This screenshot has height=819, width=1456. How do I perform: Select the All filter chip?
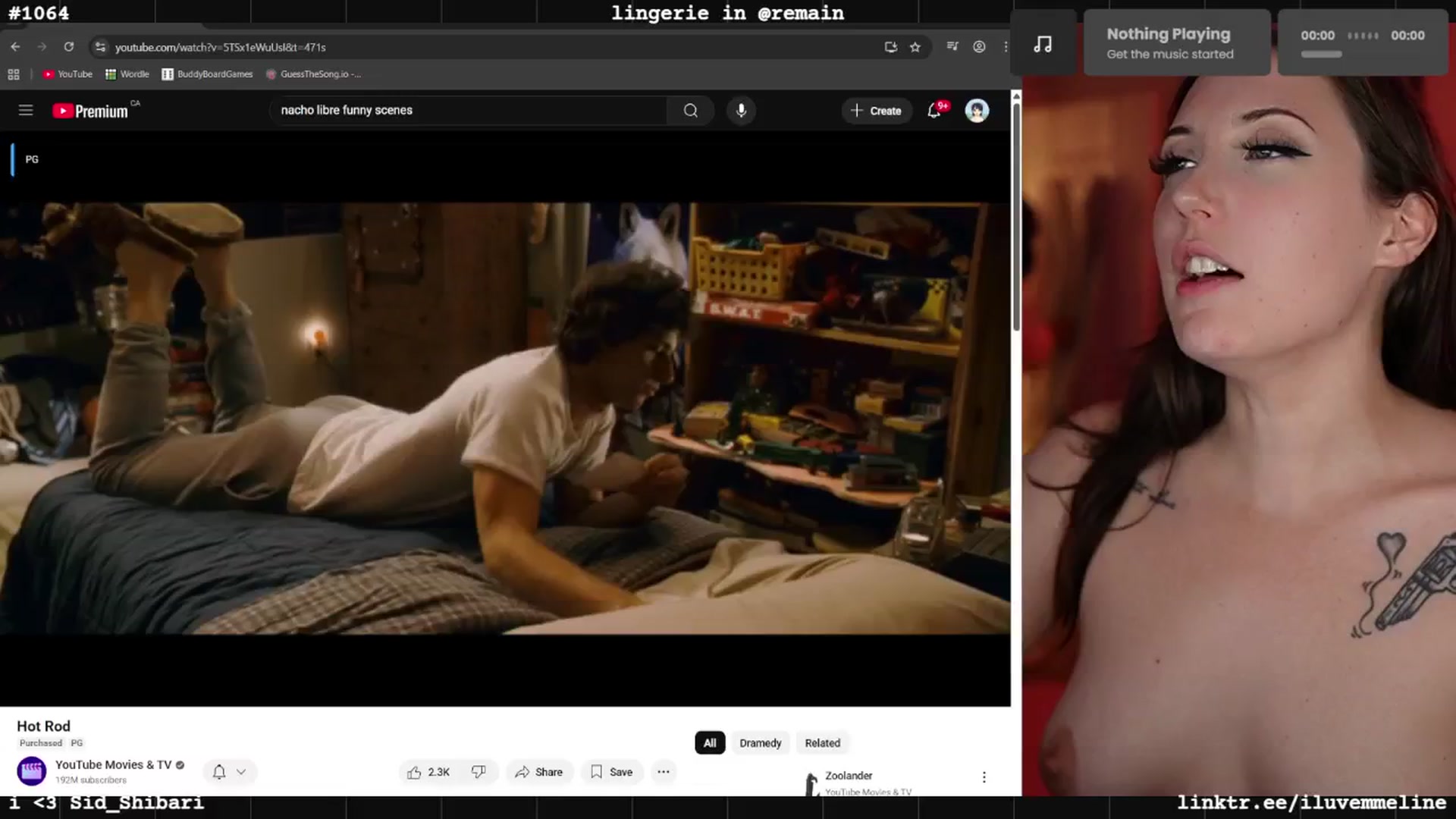pos(710,743)
